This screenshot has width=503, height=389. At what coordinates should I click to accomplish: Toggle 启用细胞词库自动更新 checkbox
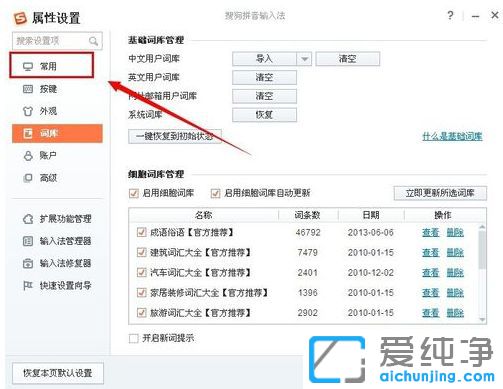pos(215,193)
